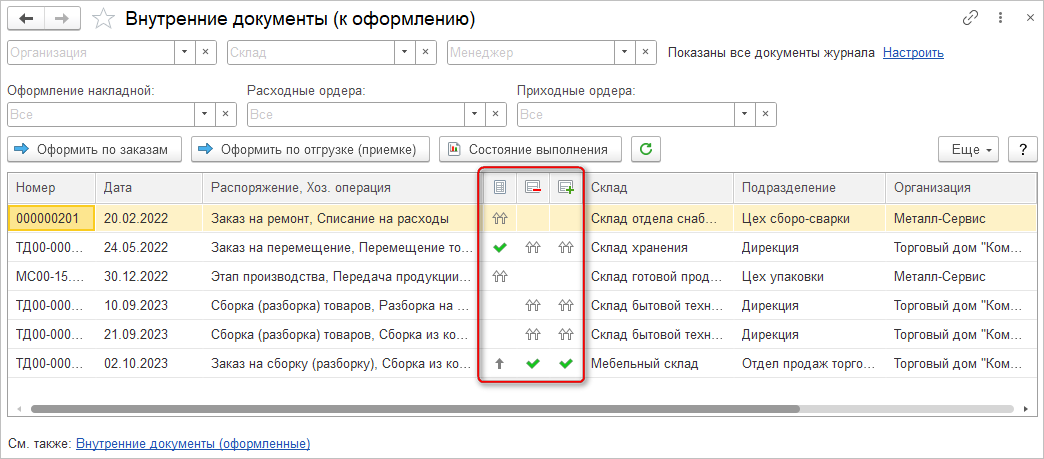Clear the Менеджер filter with X
The image size is (1044, 459).
[x=645, y=53]
